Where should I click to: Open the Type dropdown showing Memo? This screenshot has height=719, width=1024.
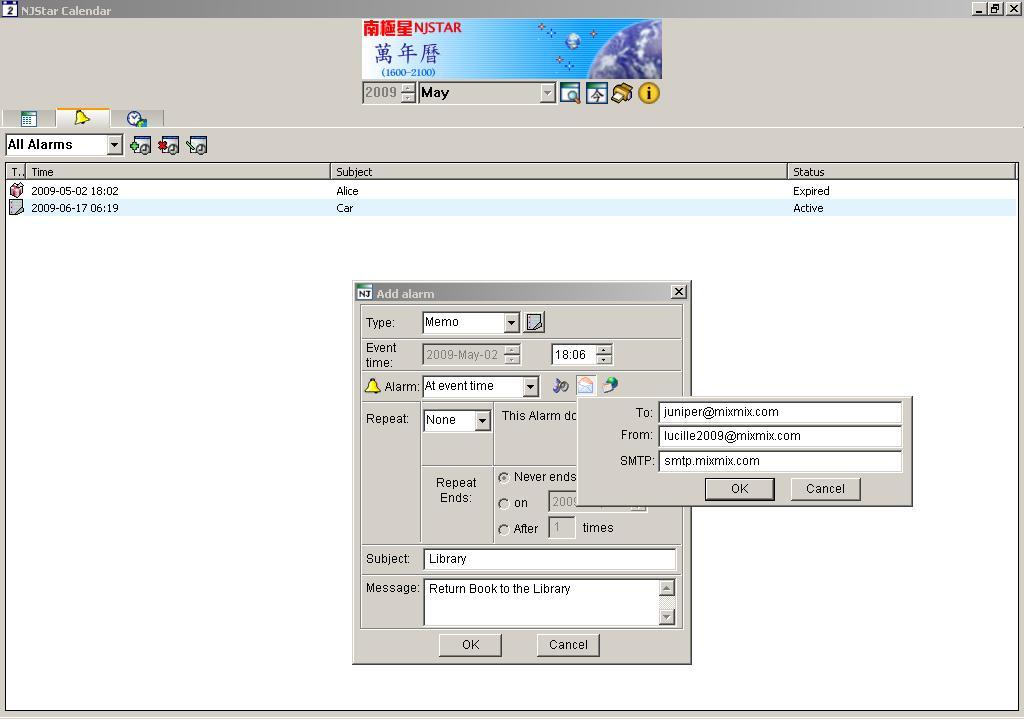511,322
